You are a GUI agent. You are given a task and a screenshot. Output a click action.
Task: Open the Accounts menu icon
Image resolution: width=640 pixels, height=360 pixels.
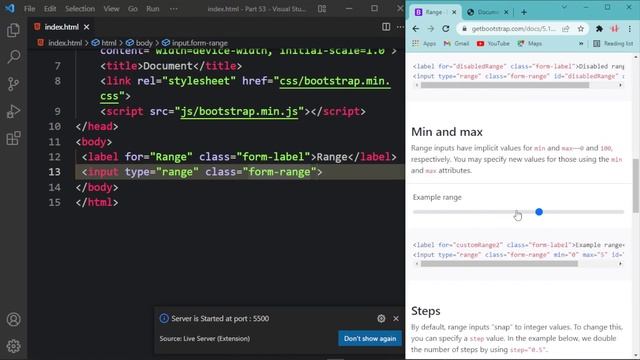[x=13, y=319]
